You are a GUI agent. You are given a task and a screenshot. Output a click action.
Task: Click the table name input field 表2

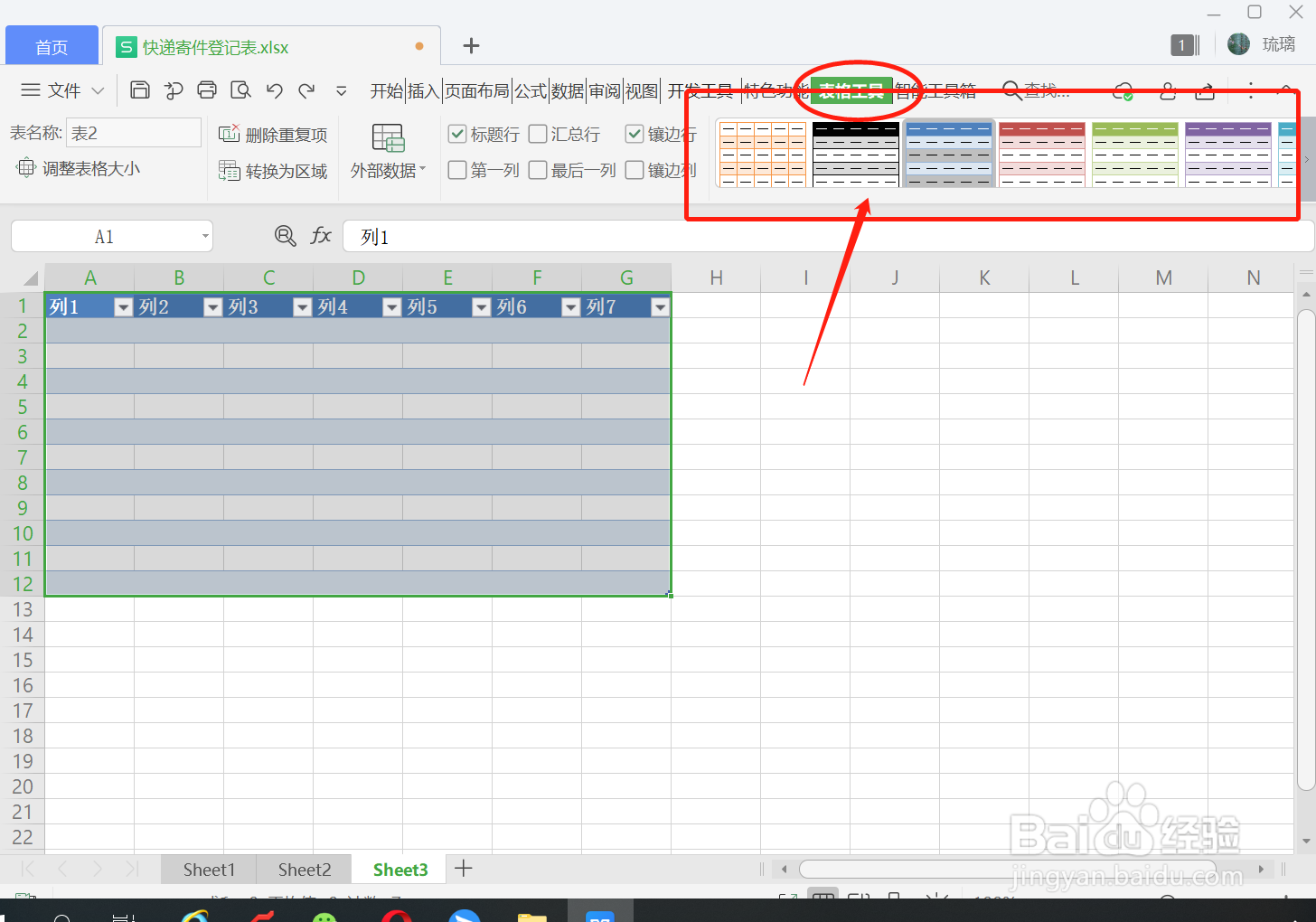coord(134,133)
